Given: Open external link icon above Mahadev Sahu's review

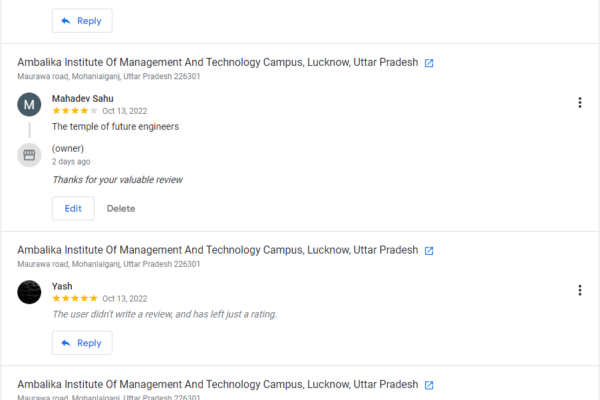Looking at the screenshot, I should point(429,63).
